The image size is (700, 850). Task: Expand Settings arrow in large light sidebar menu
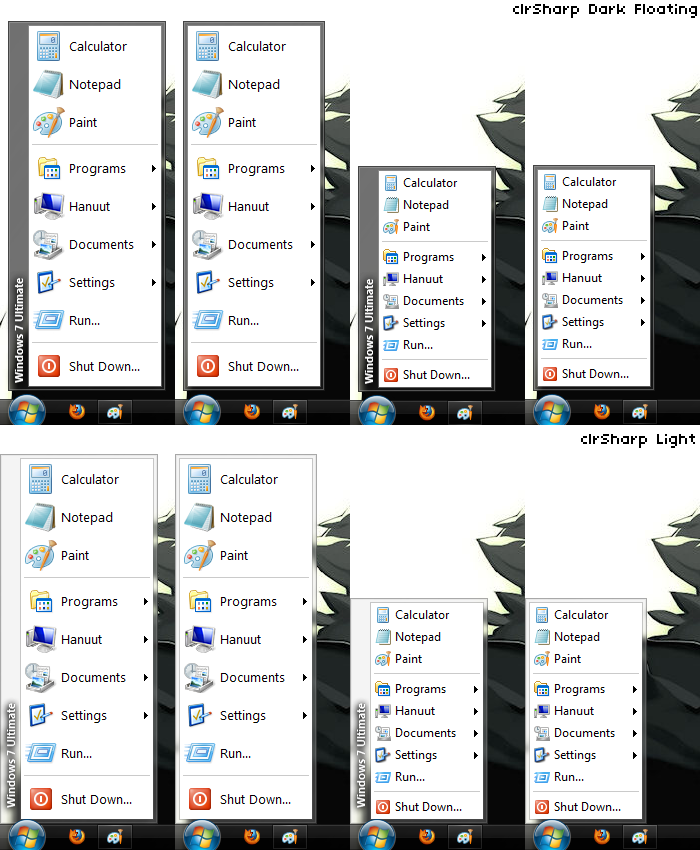[146, 716]
